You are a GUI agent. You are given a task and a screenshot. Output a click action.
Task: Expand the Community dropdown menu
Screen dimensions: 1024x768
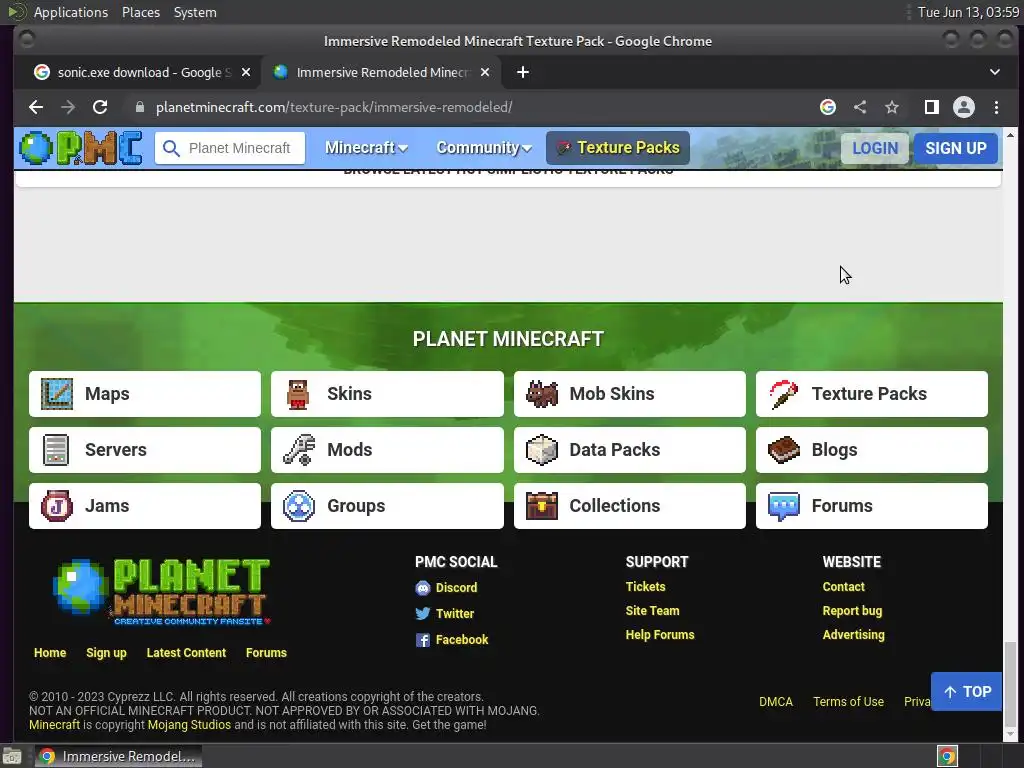point(484,148)
